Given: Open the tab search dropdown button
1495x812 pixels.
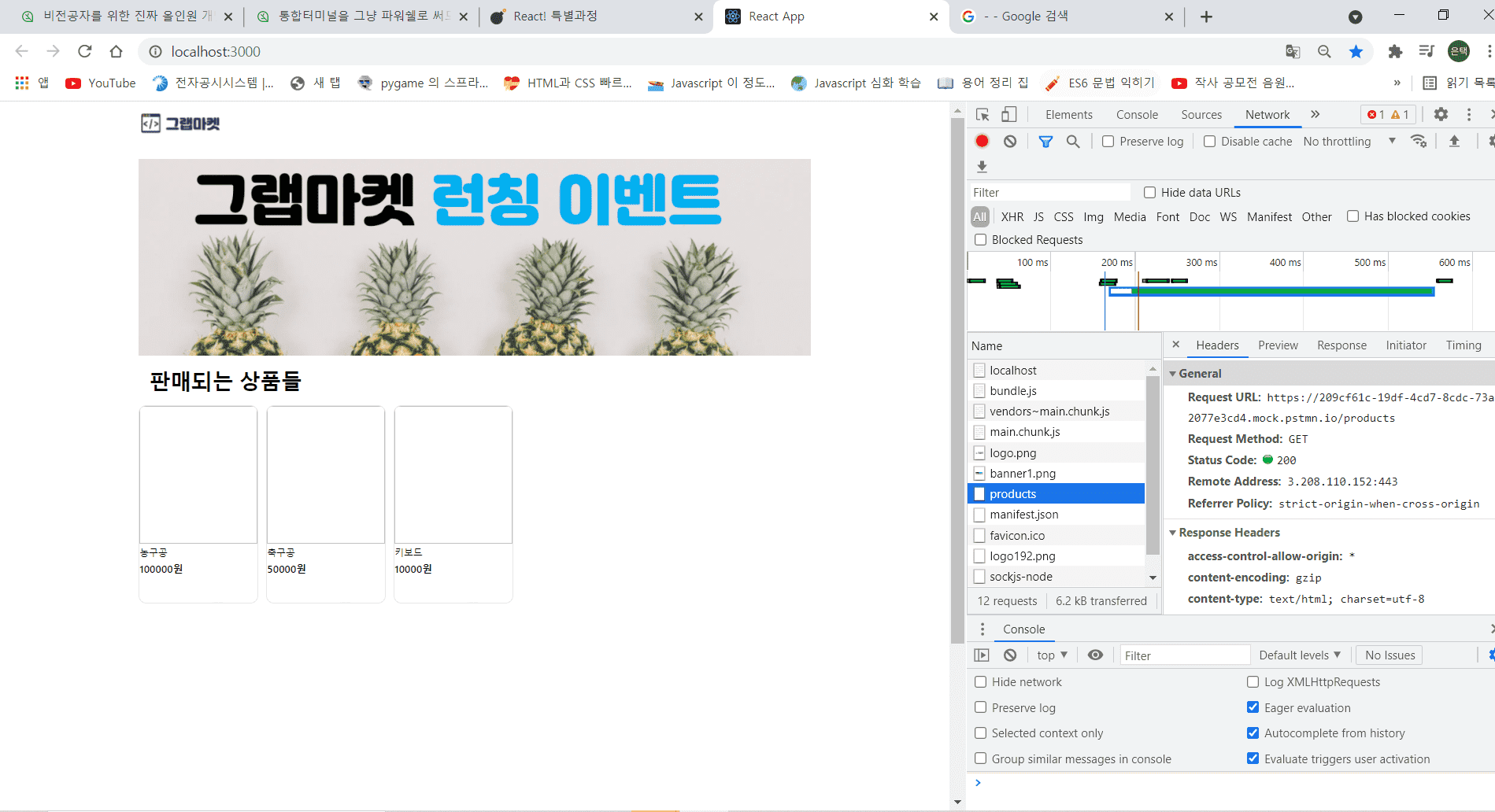Looking at the screenshot, I should (1355, 17).
